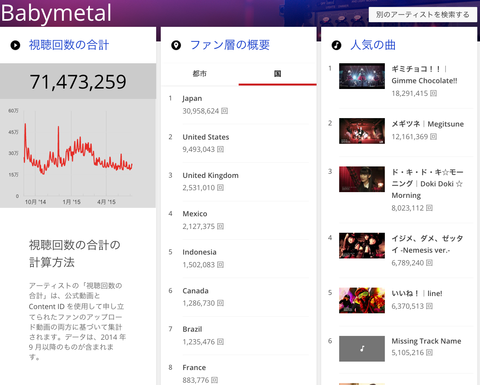
Task: Click the location pin icon beside ファン層の概要
Action: 176,45
